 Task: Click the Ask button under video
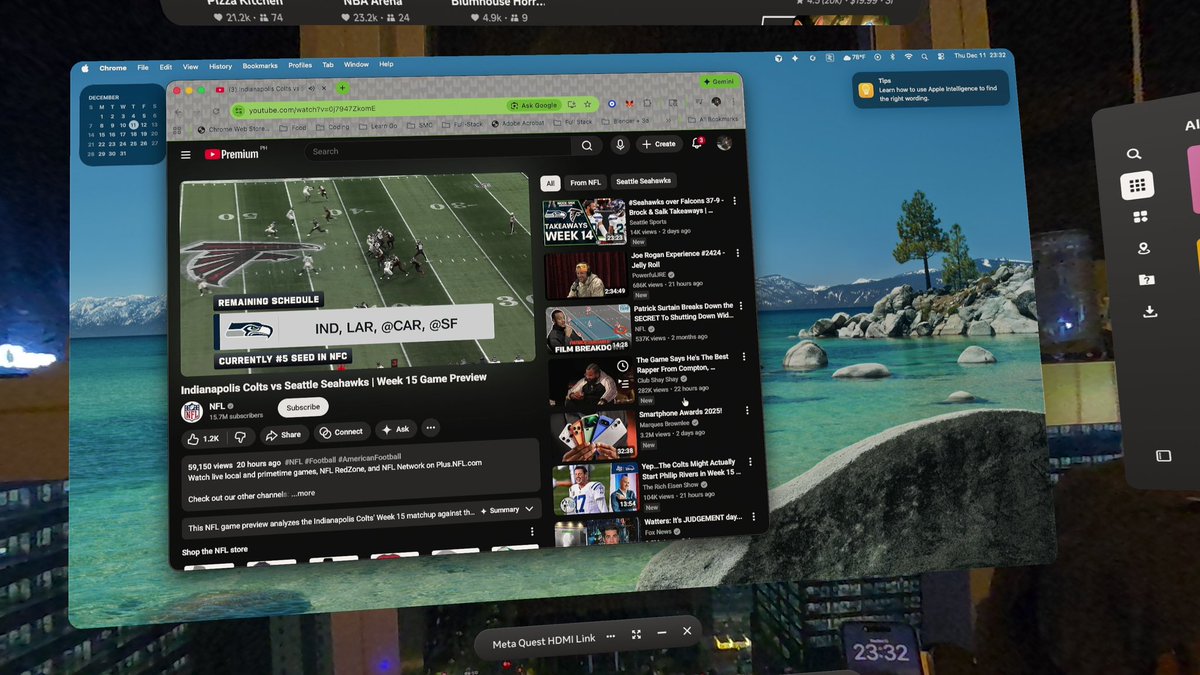point(395,430)
